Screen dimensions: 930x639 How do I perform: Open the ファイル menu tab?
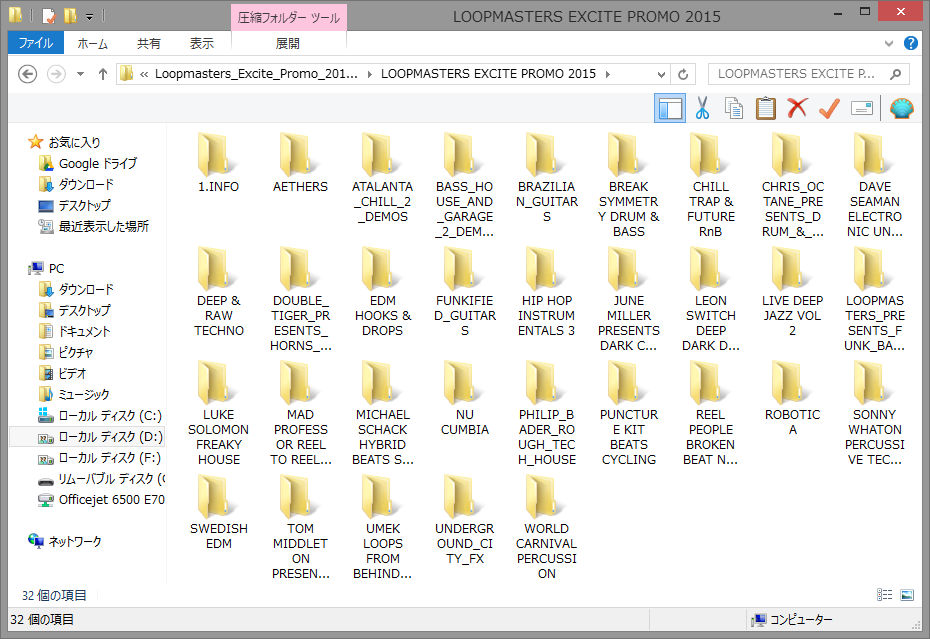[36, 43]
